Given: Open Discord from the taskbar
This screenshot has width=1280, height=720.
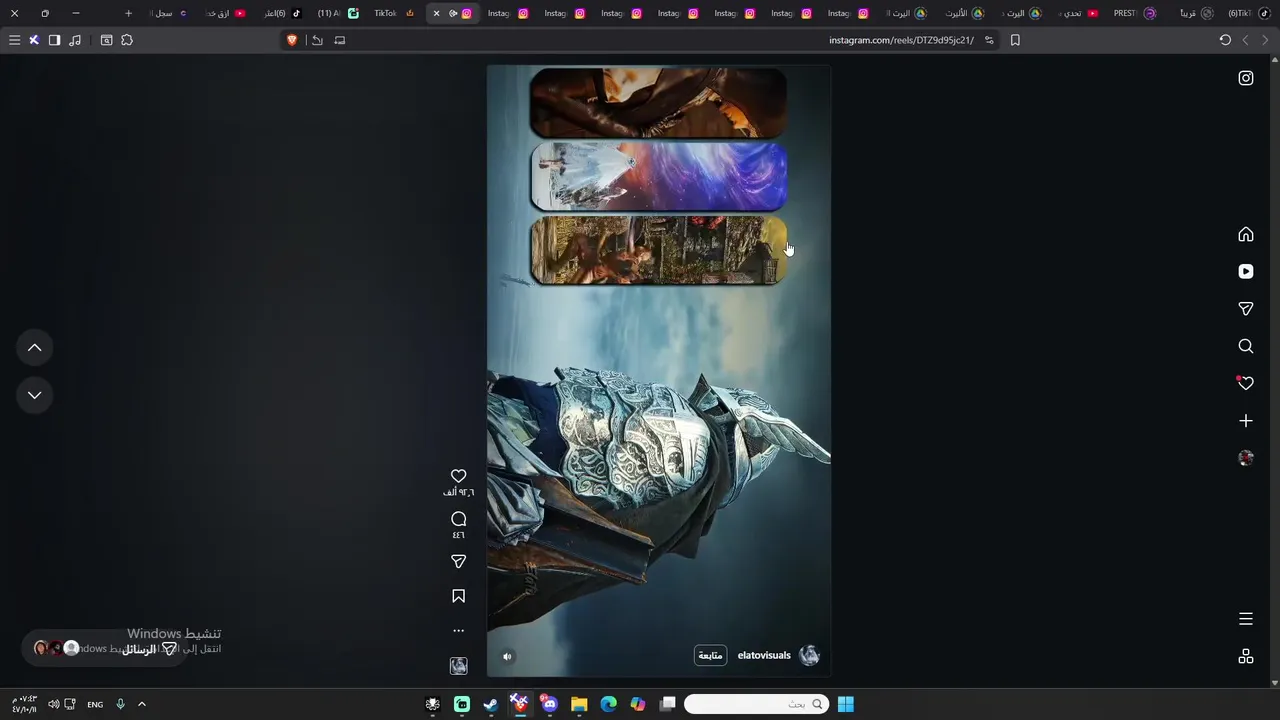Looking at the screenshot, I should (549, 704).
